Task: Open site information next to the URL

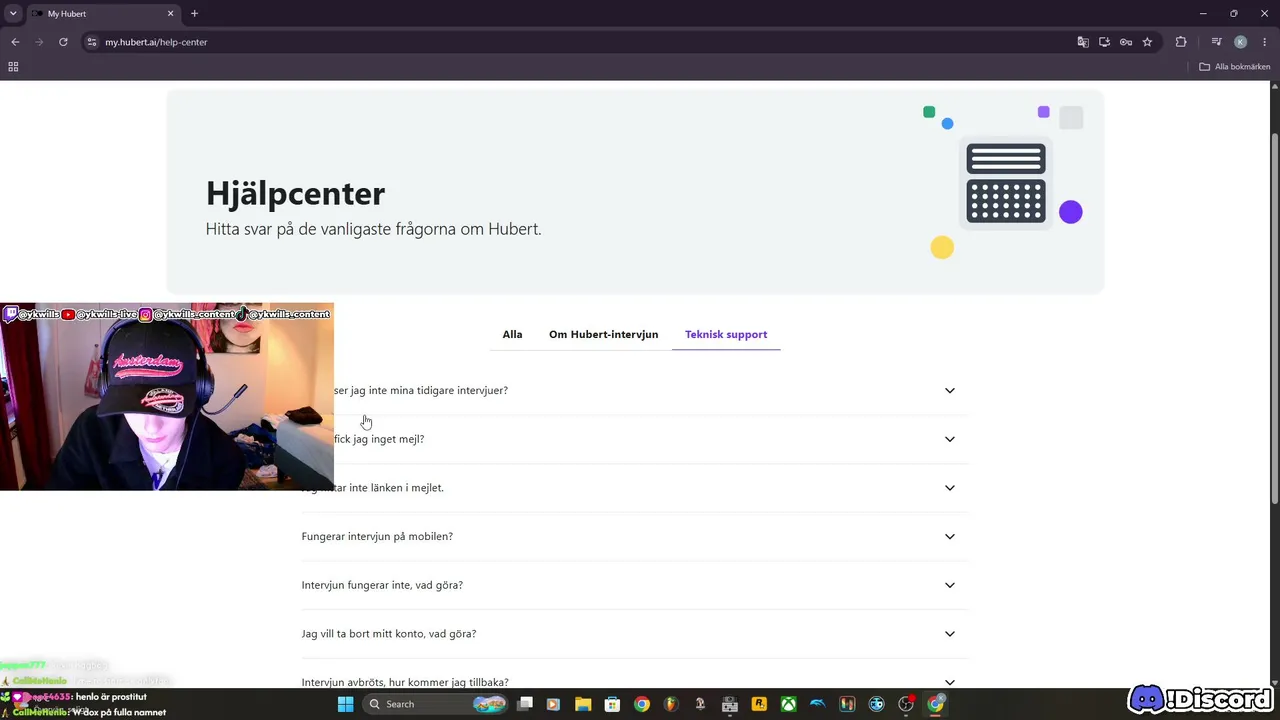Action: coord(92,42)
